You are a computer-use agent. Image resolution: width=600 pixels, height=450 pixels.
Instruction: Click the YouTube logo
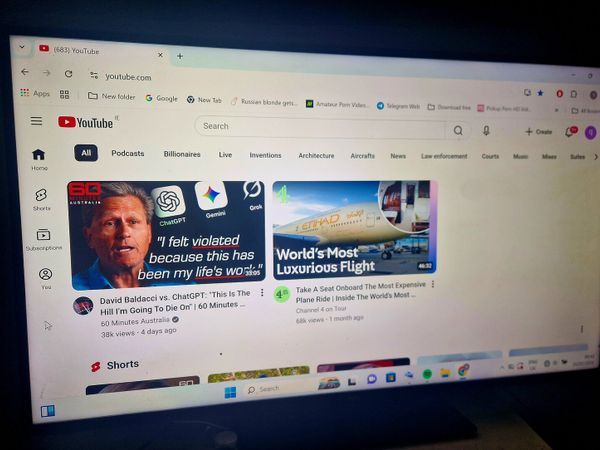point(86,122)
